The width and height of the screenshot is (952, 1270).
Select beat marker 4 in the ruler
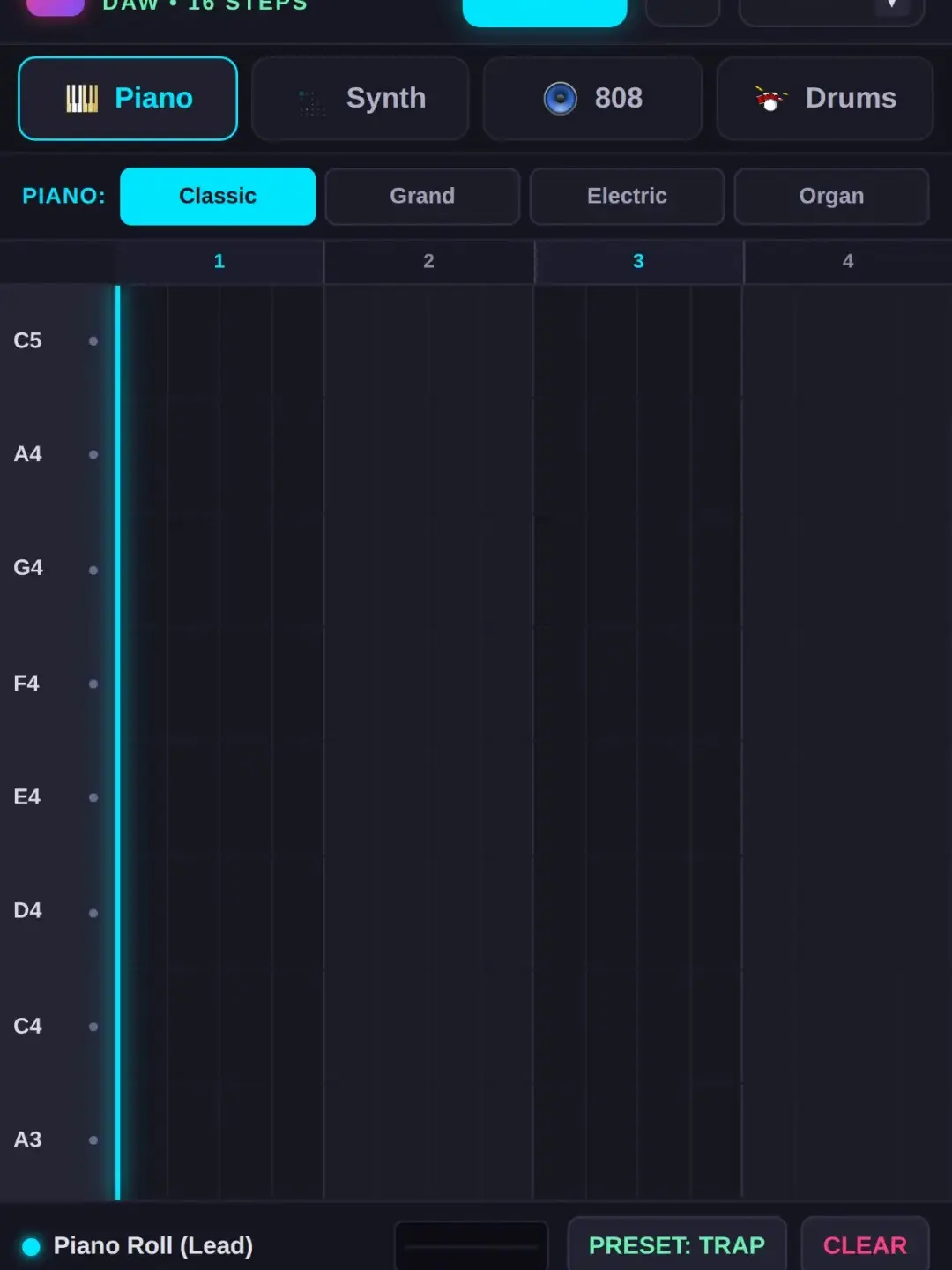848,261
